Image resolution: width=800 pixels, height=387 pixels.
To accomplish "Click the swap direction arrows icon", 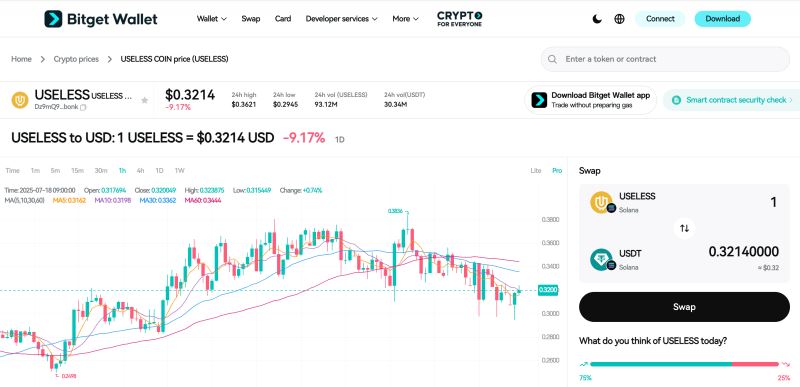I will 685,228.
